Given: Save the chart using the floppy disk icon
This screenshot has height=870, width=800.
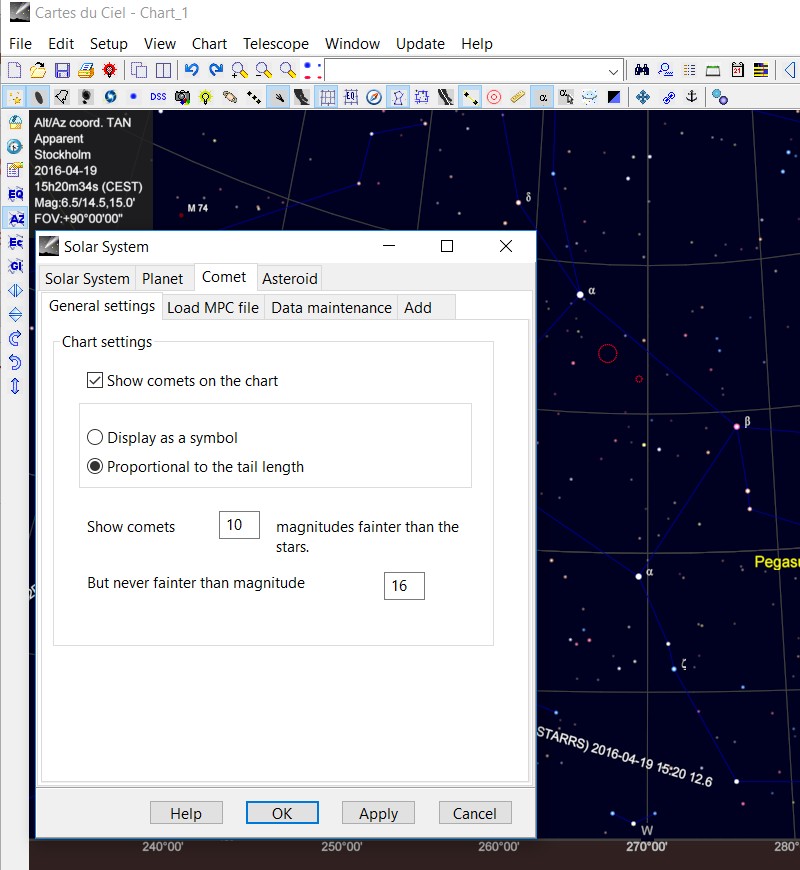Looking at the screenshot, I should tap(62, 70).
